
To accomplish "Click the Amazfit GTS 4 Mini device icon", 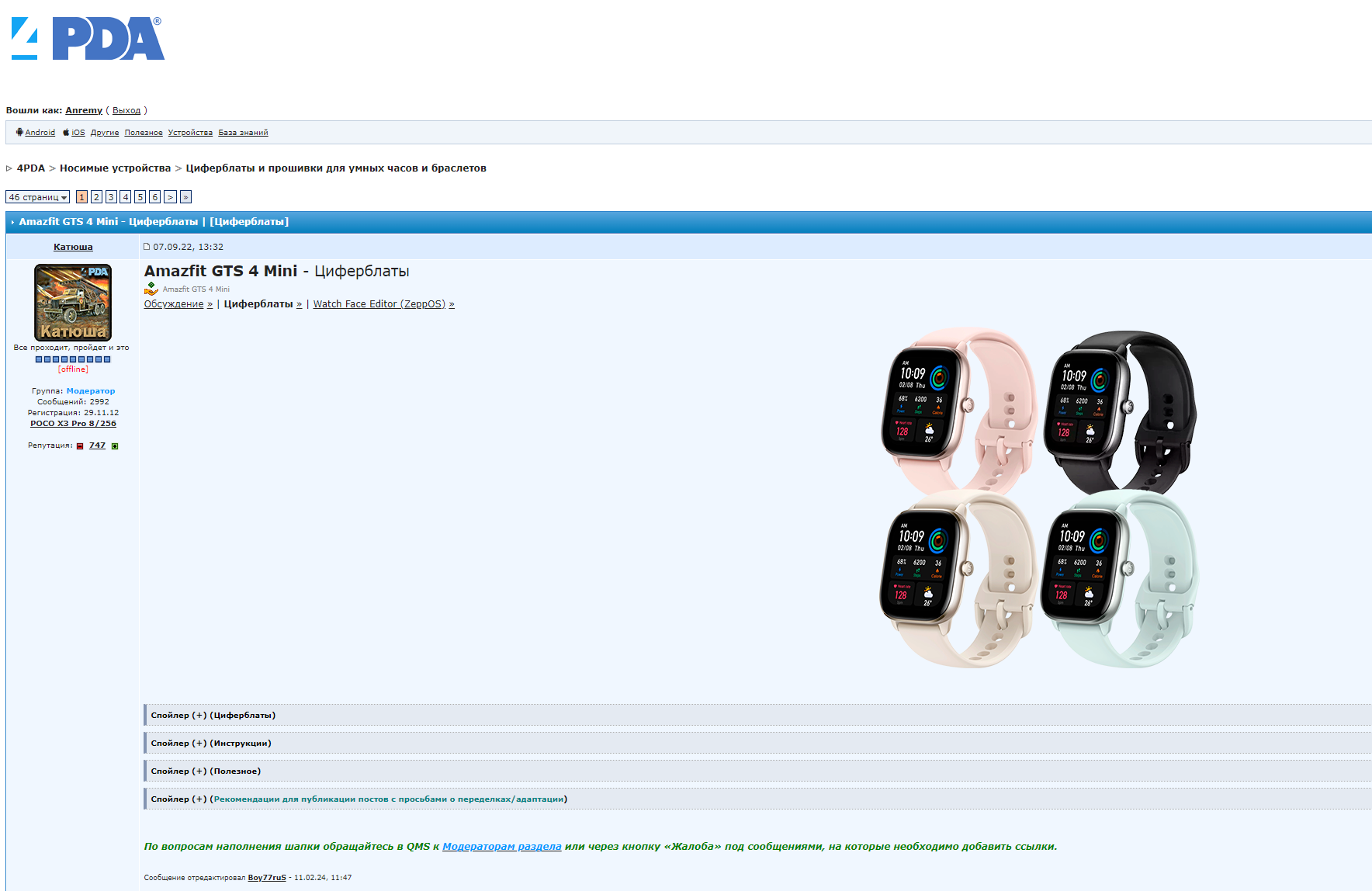I will tap(151, 289).
